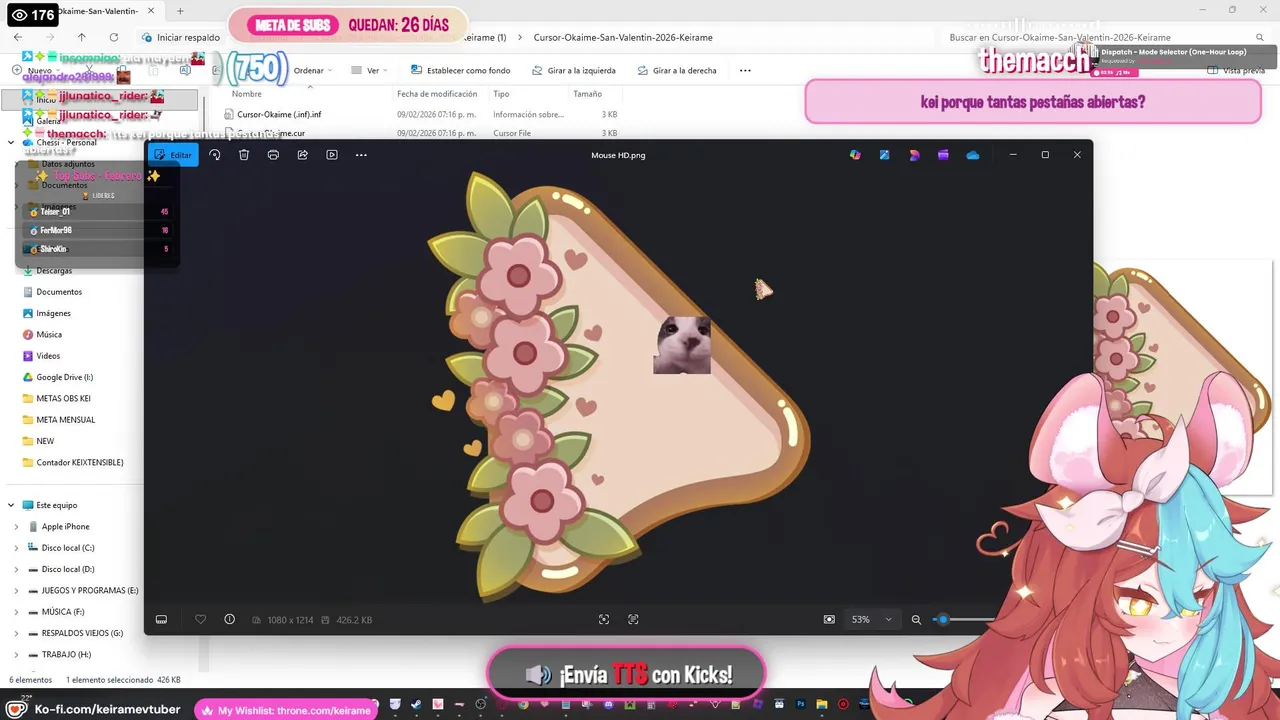Viewport: 1280px width, 720px height.
Task: Click the background toggle icon beside the zoom percentage
Action: [829, 620]
